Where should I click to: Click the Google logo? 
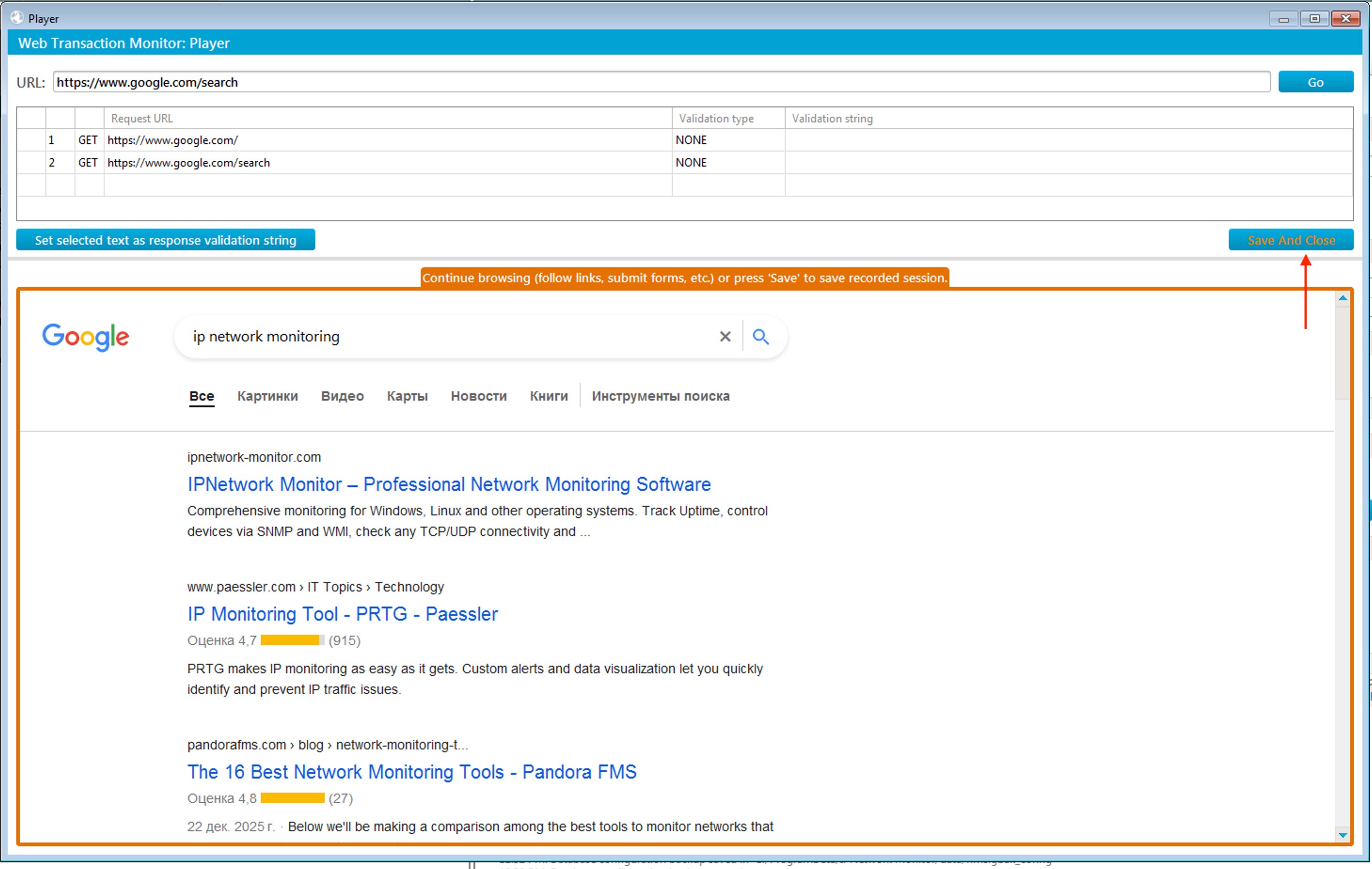pos(86,337)
